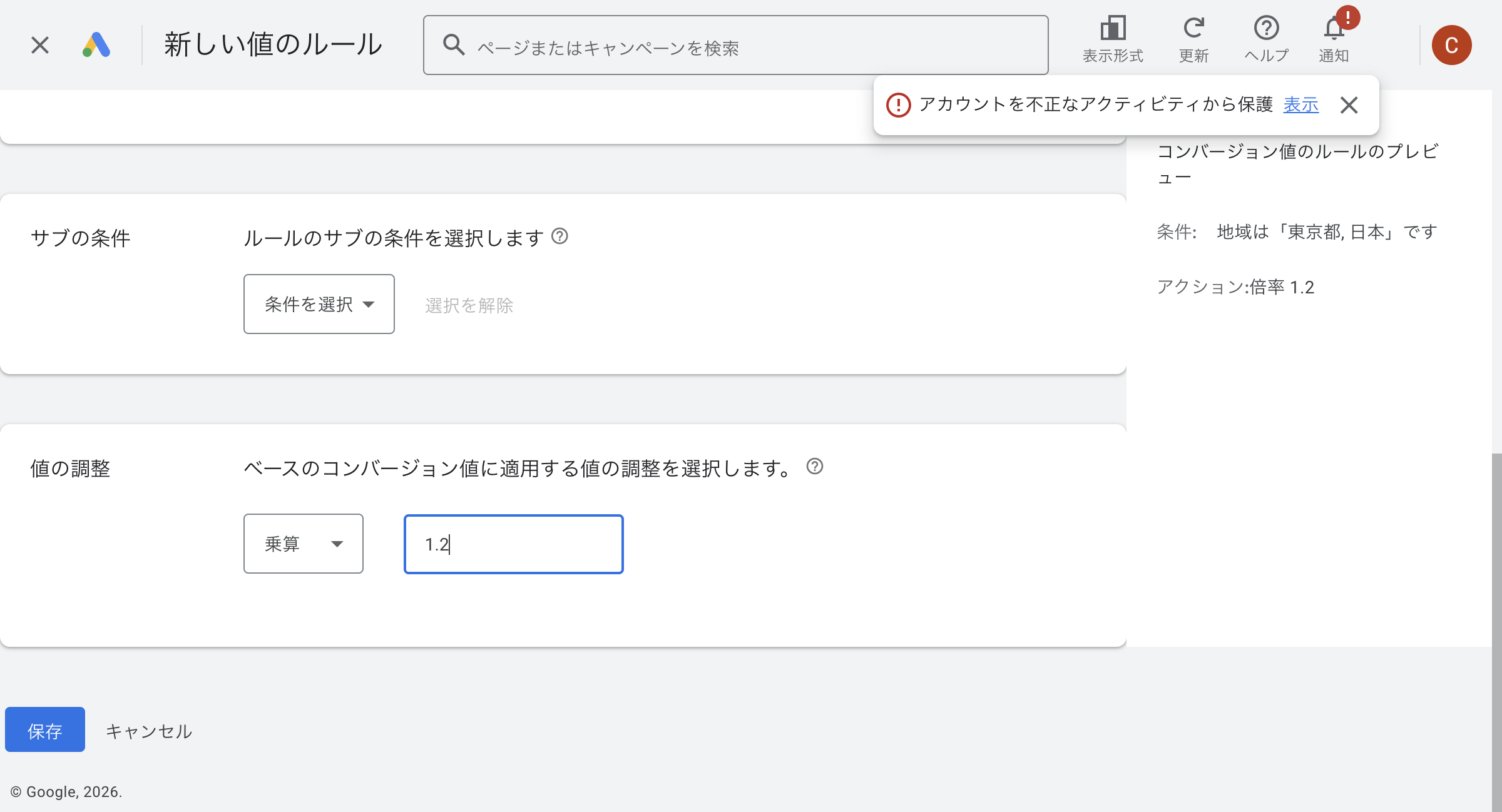1502x812 pixels.
Task: Click the search magnifier icon
Action: tap(454, 45)
